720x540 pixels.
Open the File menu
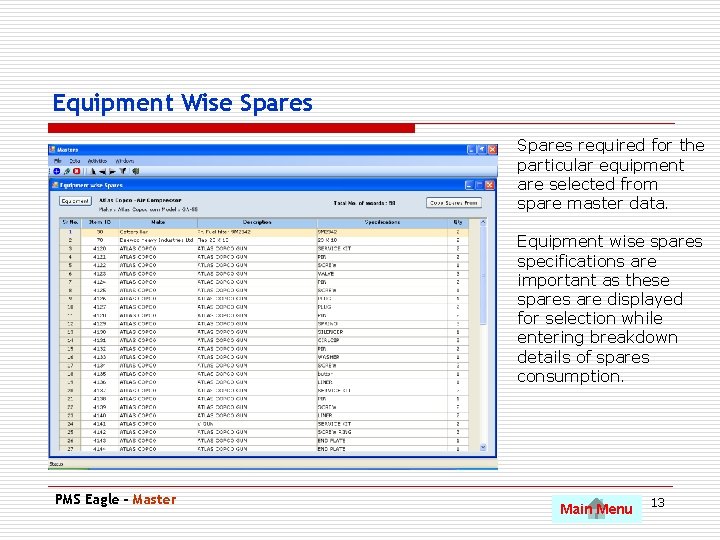pyautogui.click(x=57, y=161)
